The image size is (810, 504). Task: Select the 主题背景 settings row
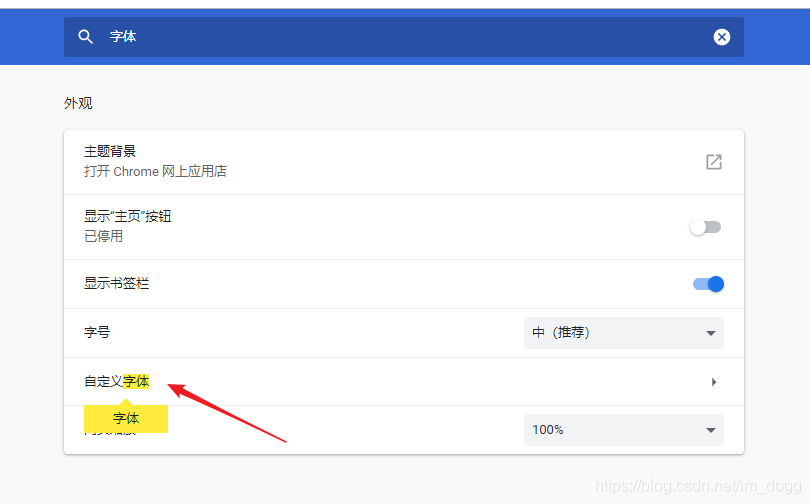400,162
